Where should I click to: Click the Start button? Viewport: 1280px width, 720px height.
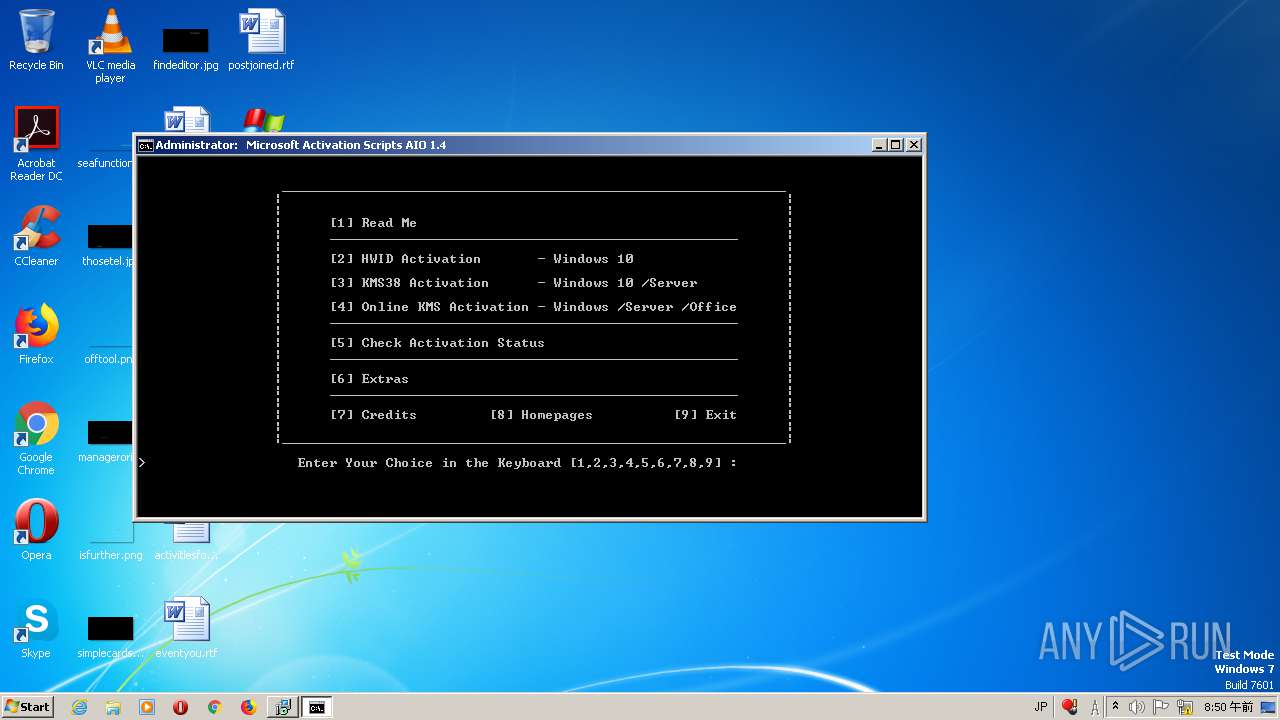pyautogui.click(x=27, y=707)
